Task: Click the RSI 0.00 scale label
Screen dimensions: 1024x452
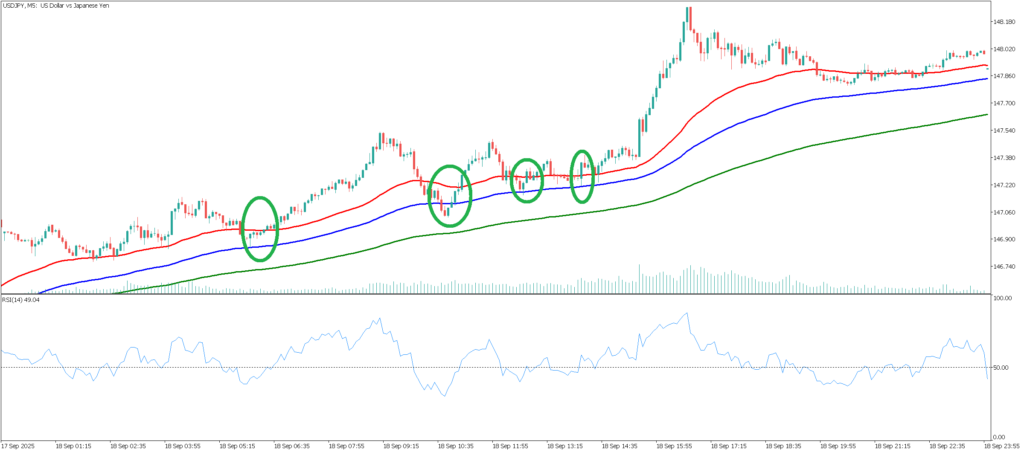Action: click(x=1002, y=437)
